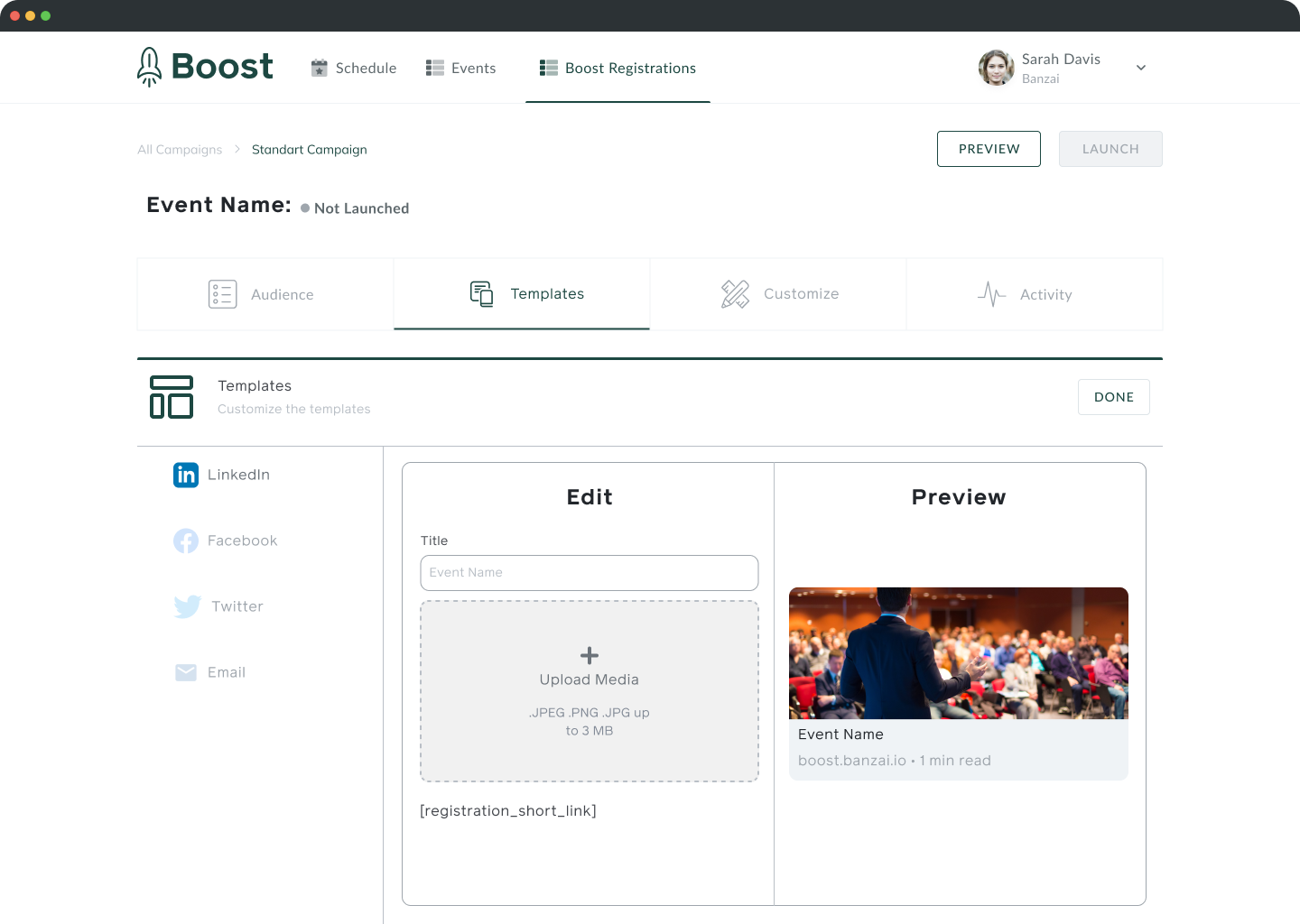Click the conference preview image thumbnail
Viewport: 1300px width, 924px height.
pyautogui.click(x=959, y=653)
